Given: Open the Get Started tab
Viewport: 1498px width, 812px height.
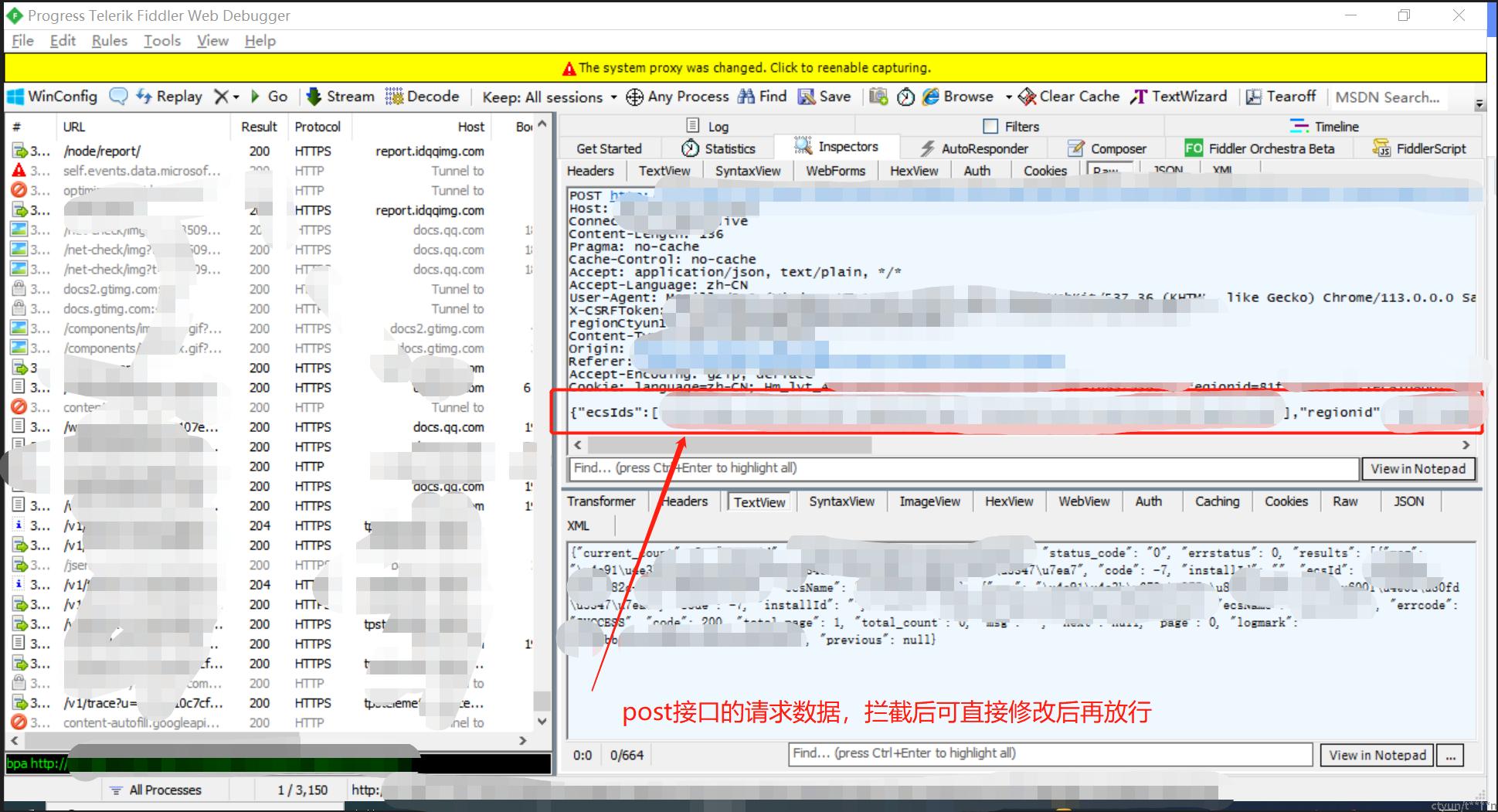Looking at the screenshot, I should (609, 148).
